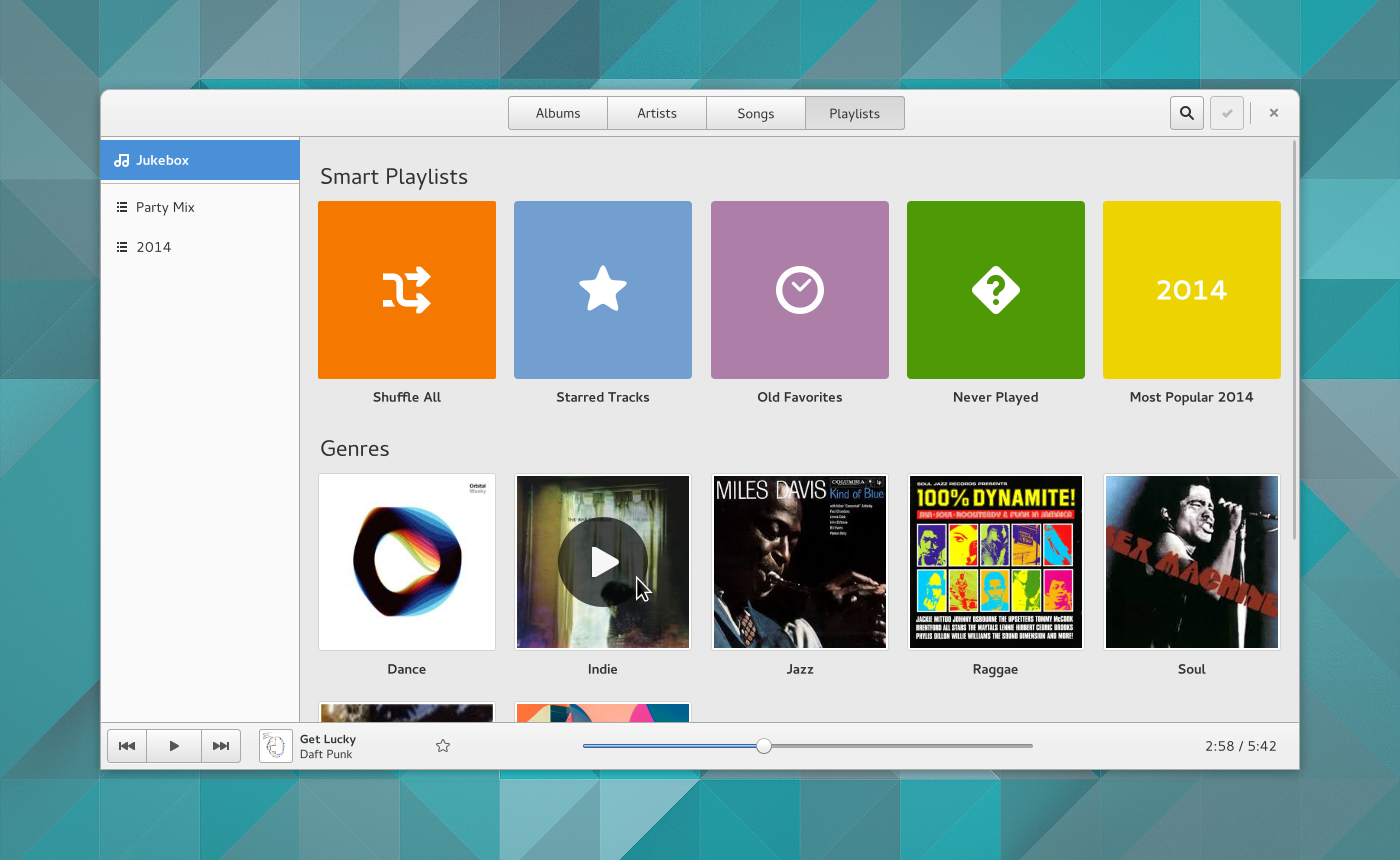
Task: Click the song progress slider handle
Action: click(x=764, y=746)
